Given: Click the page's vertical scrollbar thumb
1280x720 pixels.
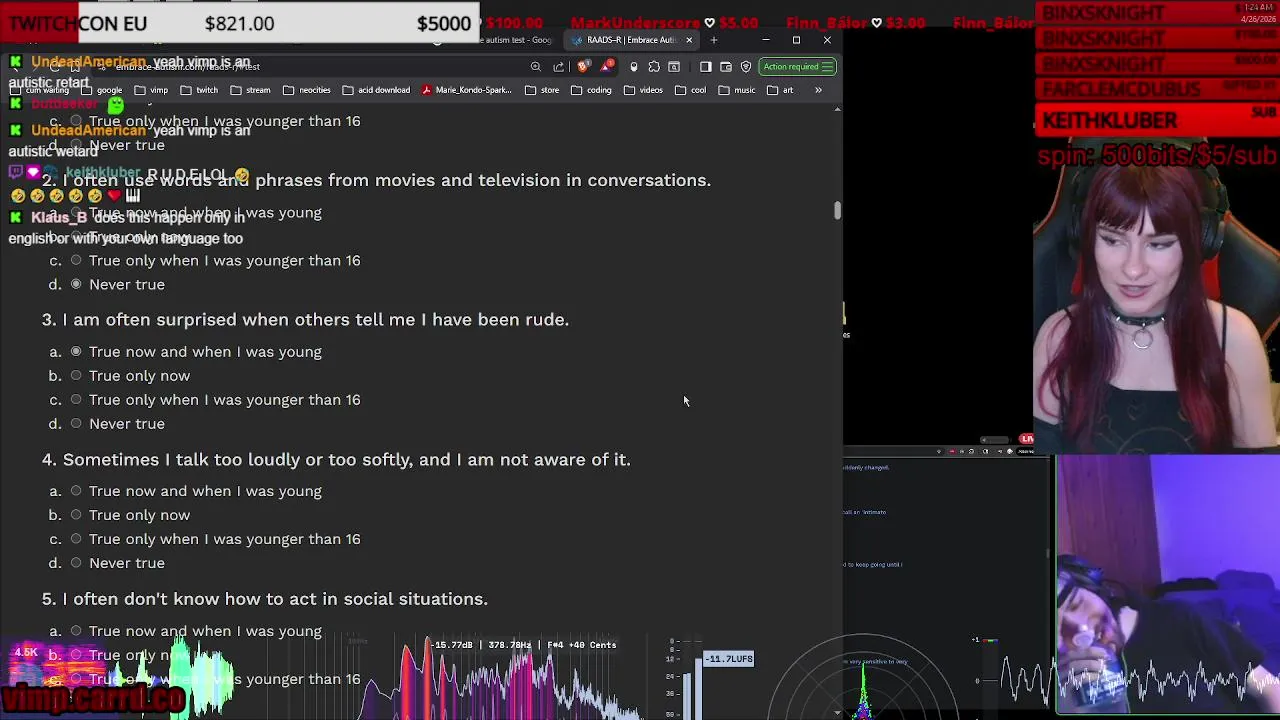Looking at the screenshot, I should pos(837,210).
